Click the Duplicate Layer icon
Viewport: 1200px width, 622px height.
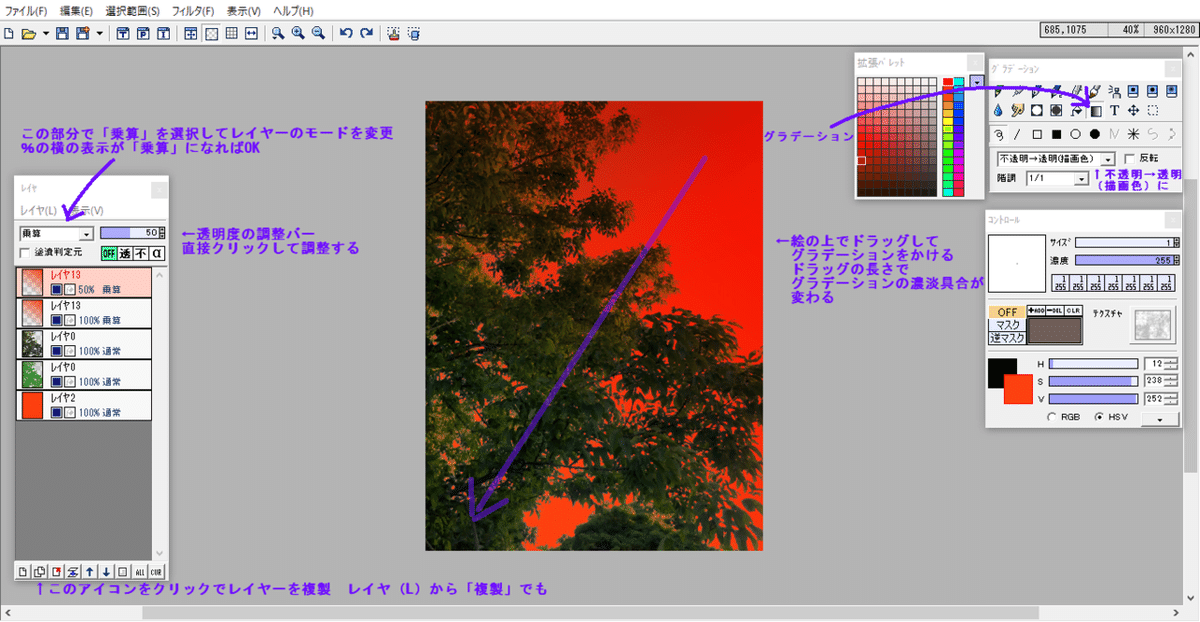(x=39, y=571)
